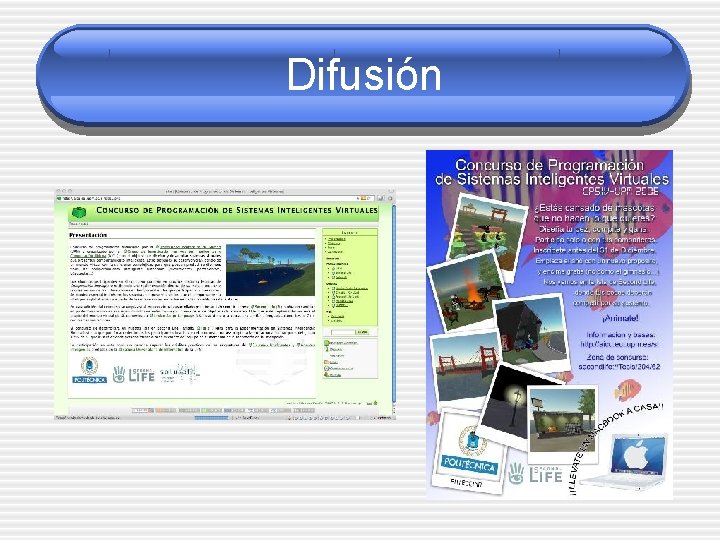Screen dimensions: 720x540
Task: Select the Difusión slide title
Action: [x=364, y=74]
